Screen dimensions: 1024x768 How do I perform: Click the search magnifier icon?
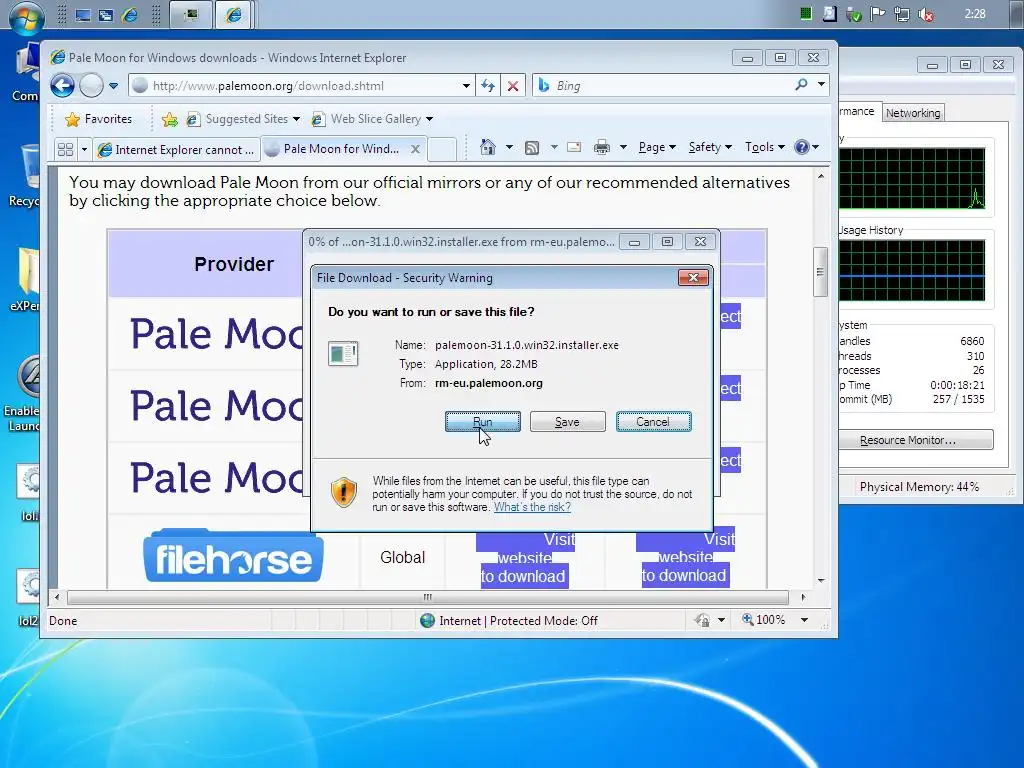tap(801, 85)
